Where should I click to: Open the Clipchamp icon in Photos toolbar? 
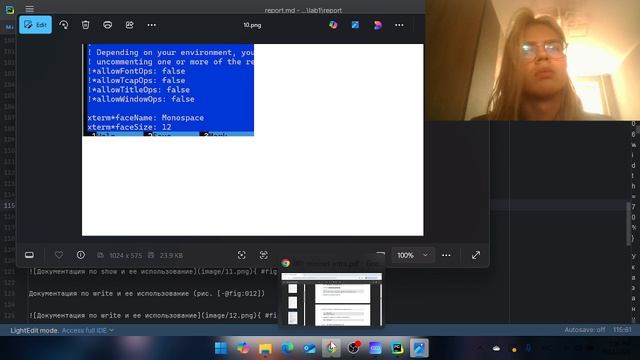(378, 25)
